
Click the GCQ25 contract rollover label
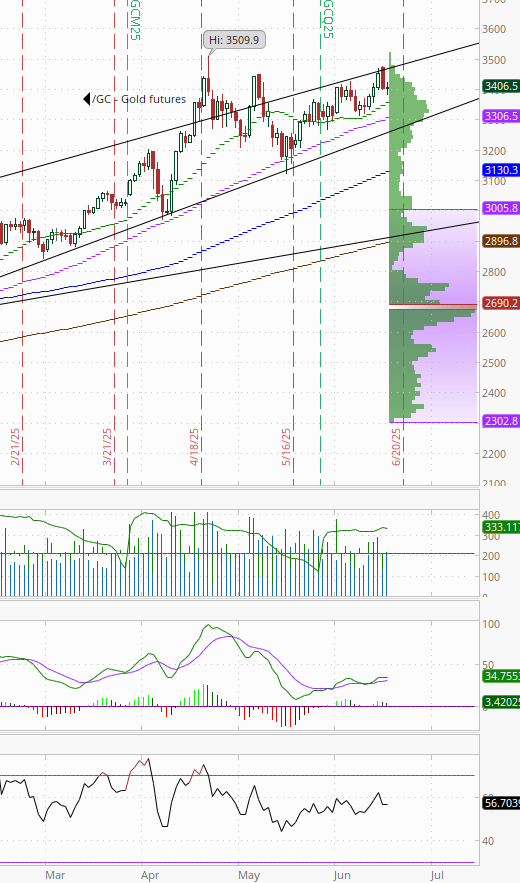point(328,19)
